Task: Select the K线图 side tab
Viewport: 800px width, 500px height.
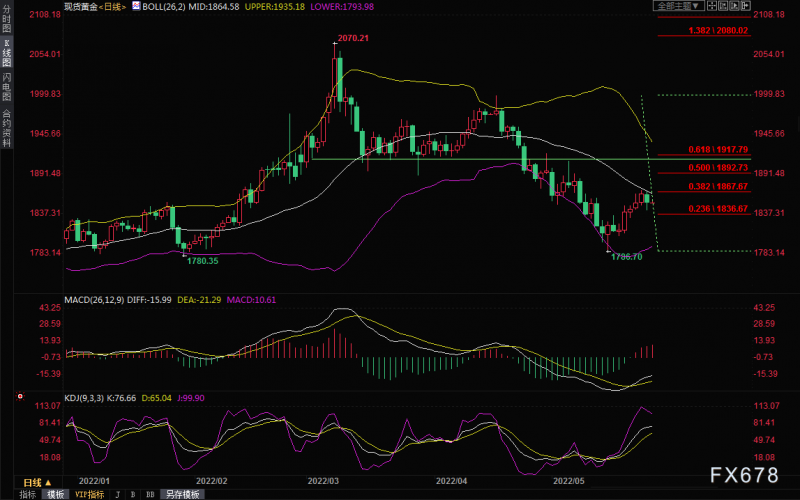Action: tap(7, 53)
